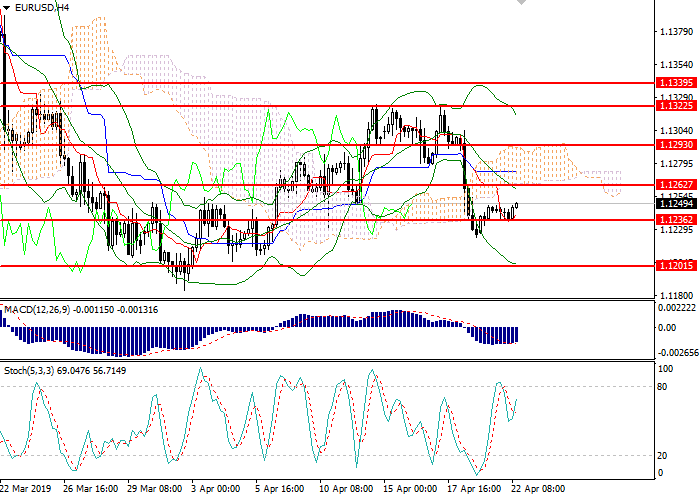
Task: Click the Stochastic 80 level scale value
Action: coord(662,386)
